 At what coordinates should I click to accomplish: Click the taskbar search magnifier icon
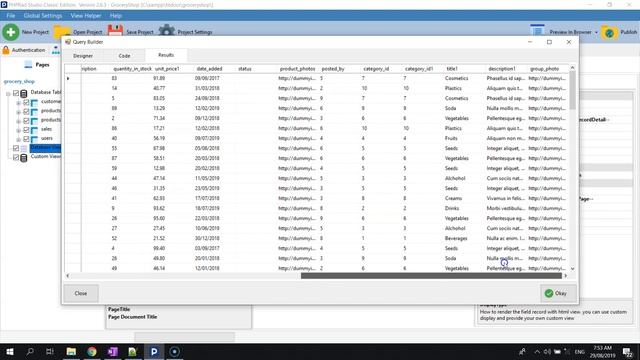[x=30, y=351]
